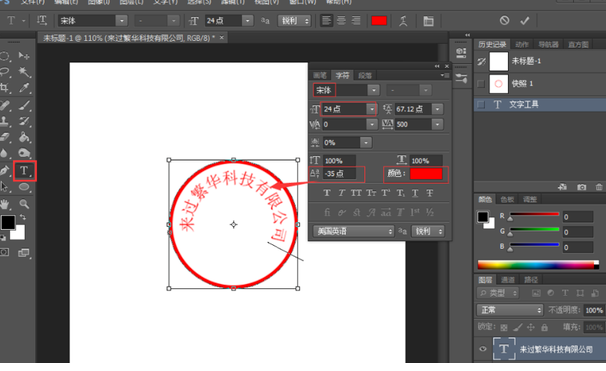Open the warp text dialog
This screenshot has width=606, height=371.
(x=403, y=21)
